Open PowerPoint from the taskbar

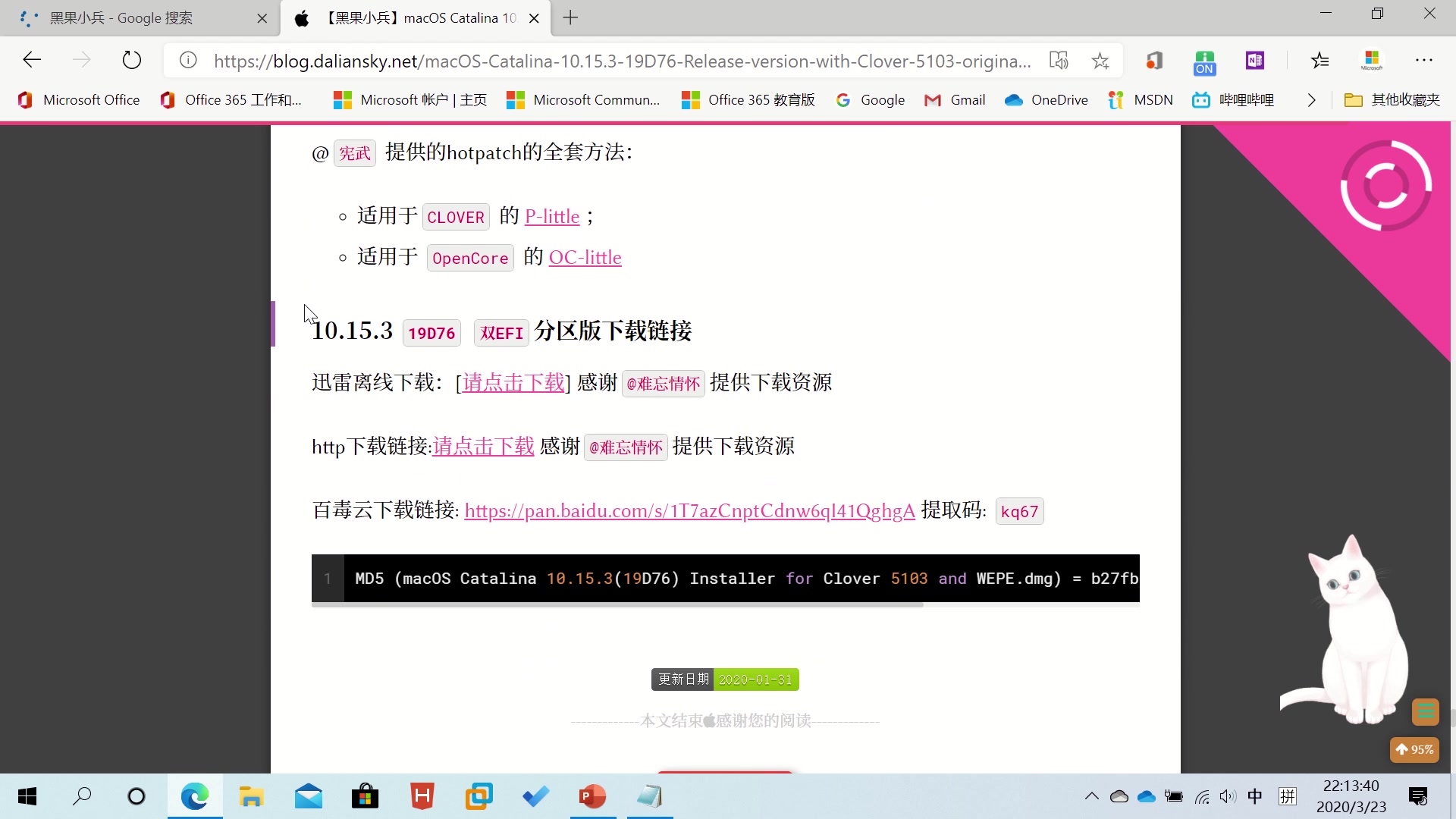(x=592, y=797)
